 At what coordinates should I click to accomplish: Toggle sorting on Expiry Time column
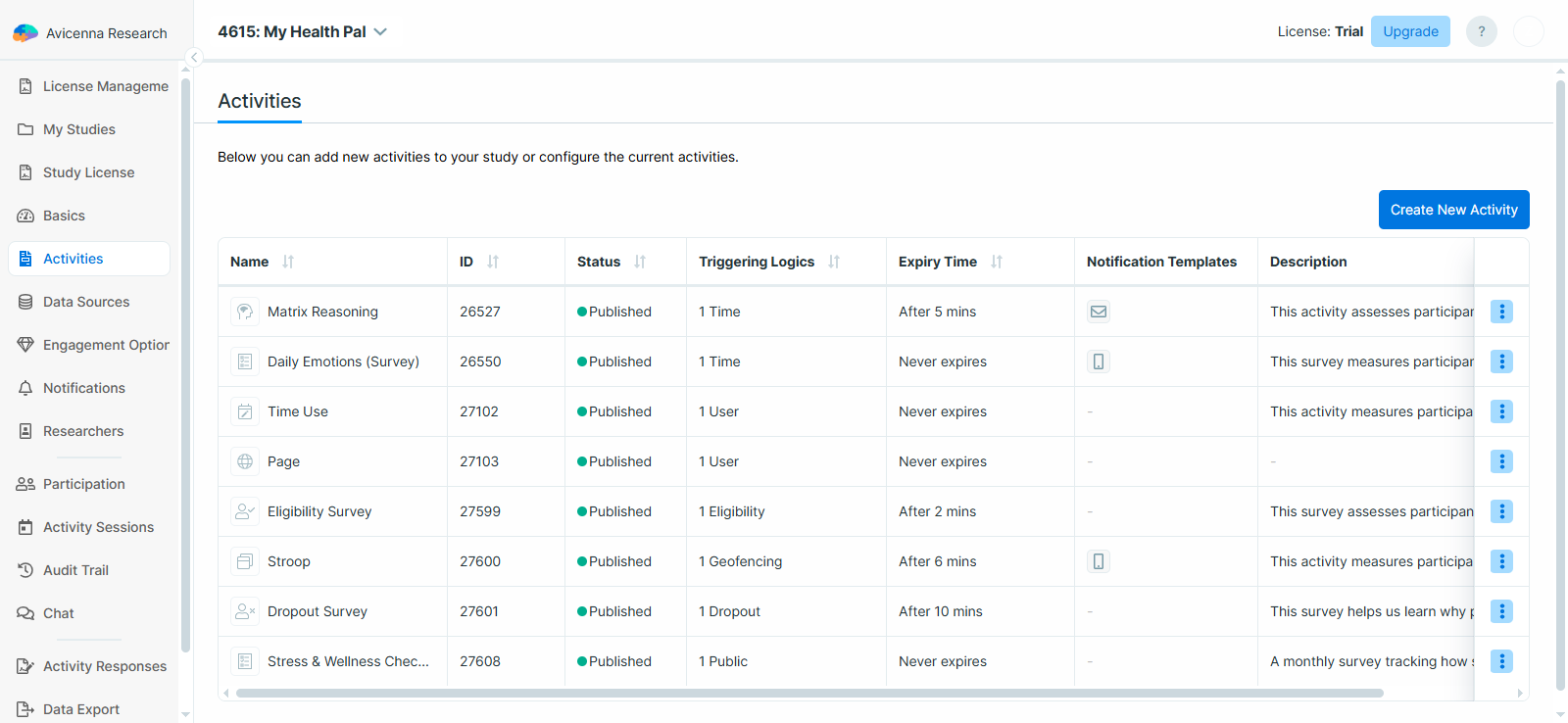997,262
